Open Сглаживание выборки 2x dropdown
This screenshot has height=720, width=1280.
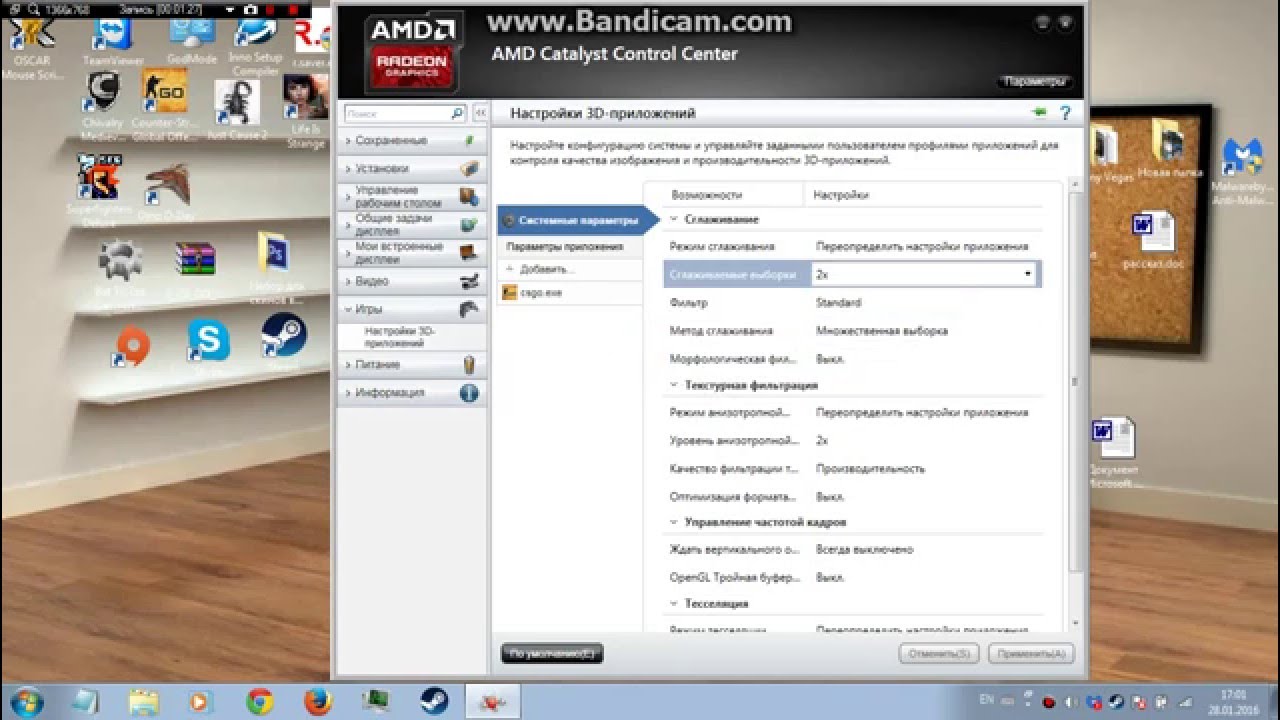point(925,274)
